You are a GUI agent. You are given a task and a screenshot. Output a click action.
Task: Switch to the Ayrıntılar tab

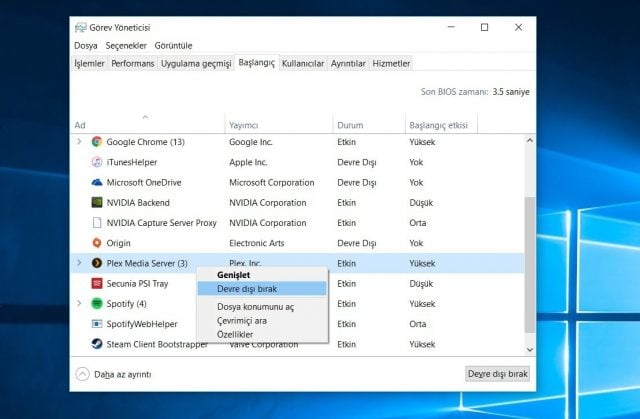point(348,63)
